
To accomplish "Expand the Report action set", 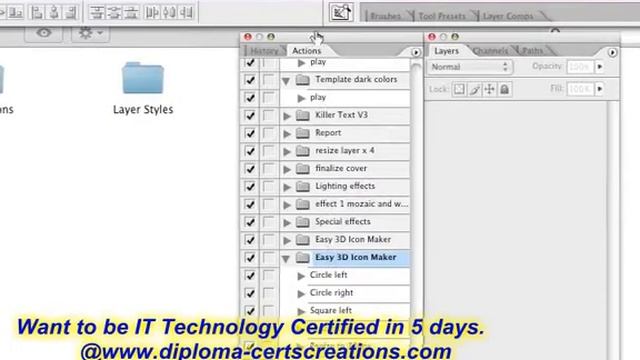I will pyautogui.click(x=287, y=134).
